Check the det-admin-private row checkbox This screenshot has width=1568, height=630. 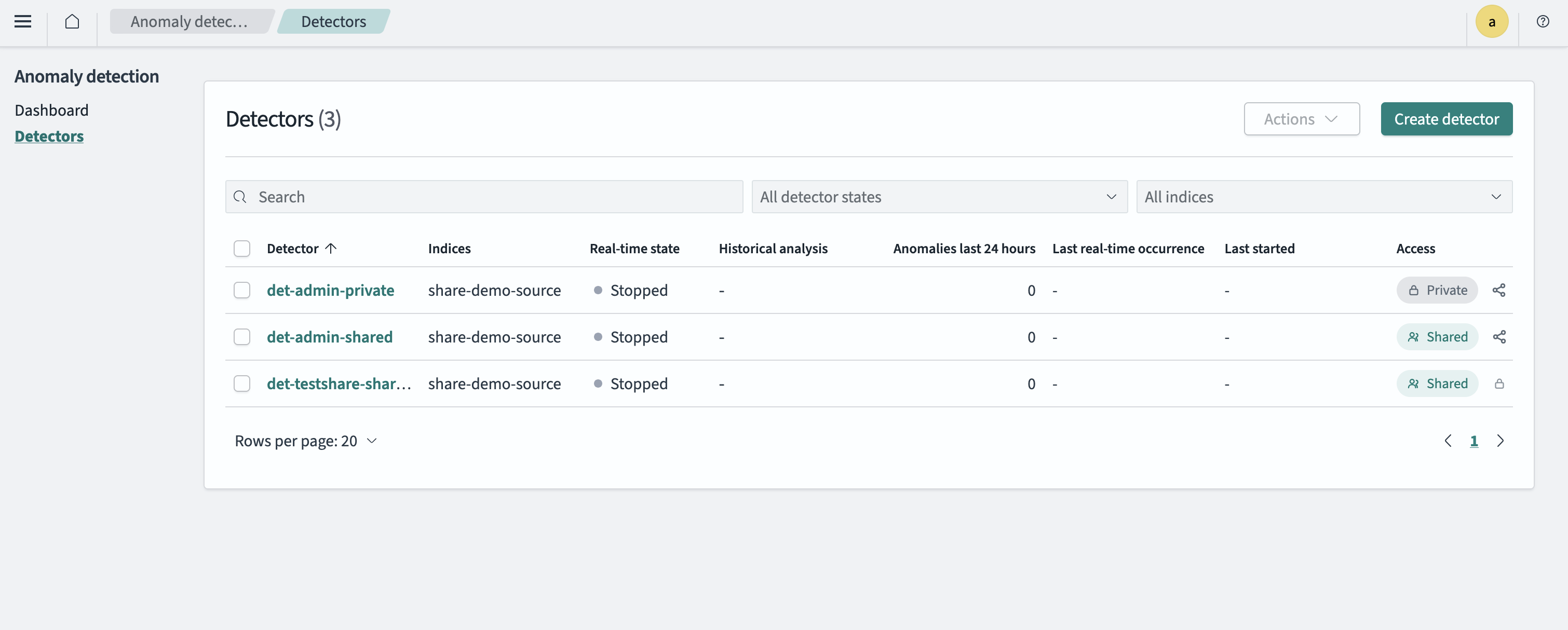pyautogui.click(x=241, y=290)
